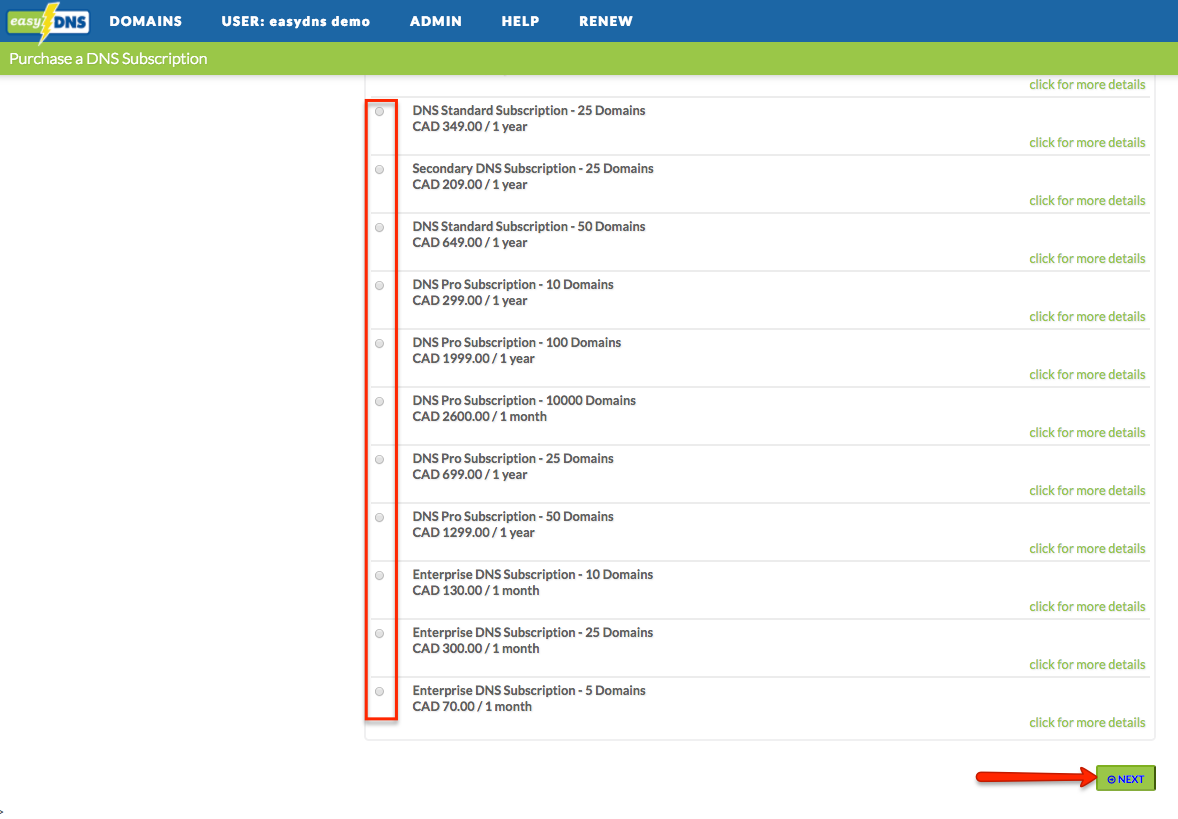Open the USER: easydns demo menu
The image size is (1178, 819).
(x=295, y=21)
